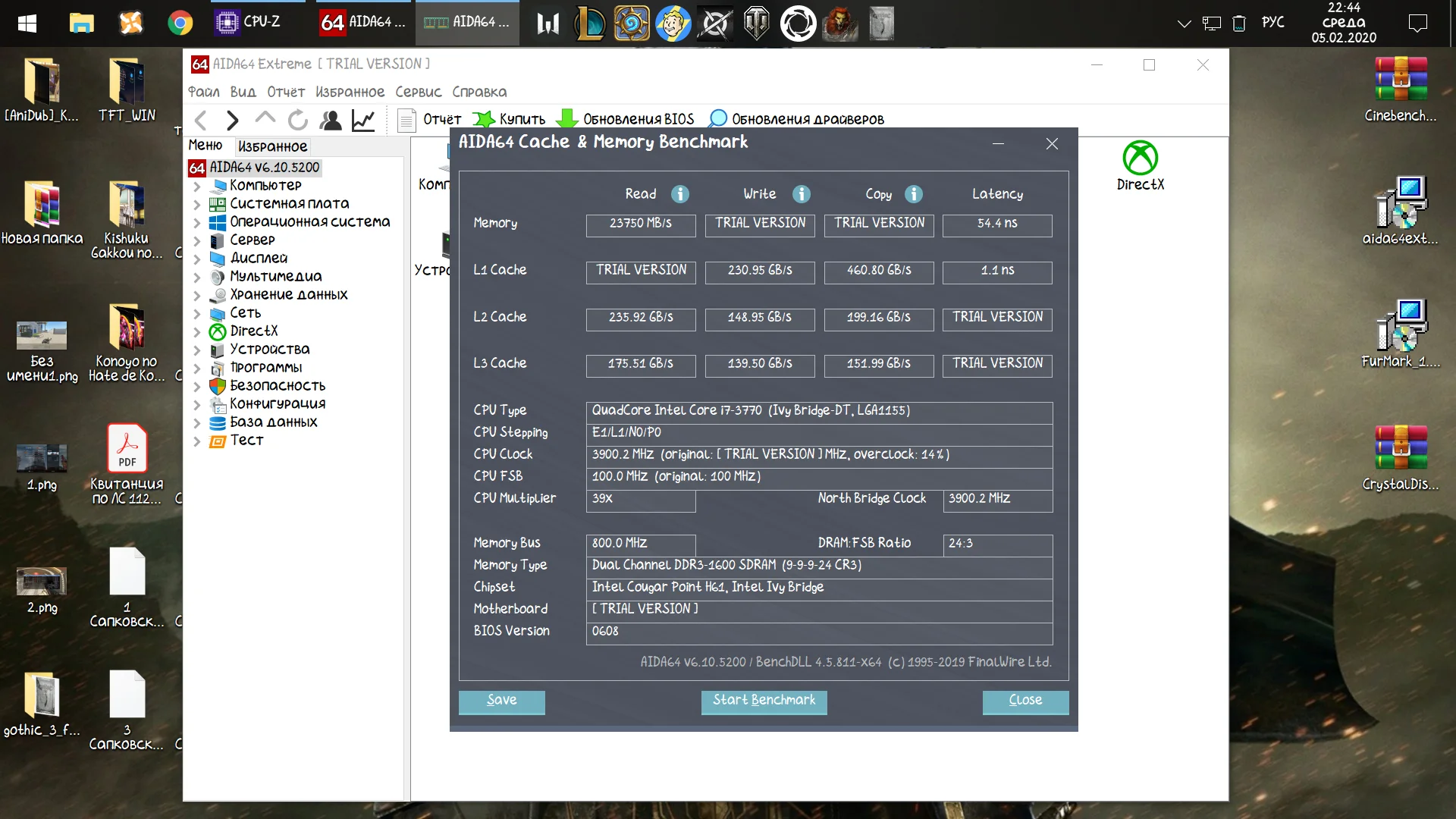The height and width of the screenshot is (819, 1456).
Task: Open the graph chart toolbar icon
Action: pos(363,120)
